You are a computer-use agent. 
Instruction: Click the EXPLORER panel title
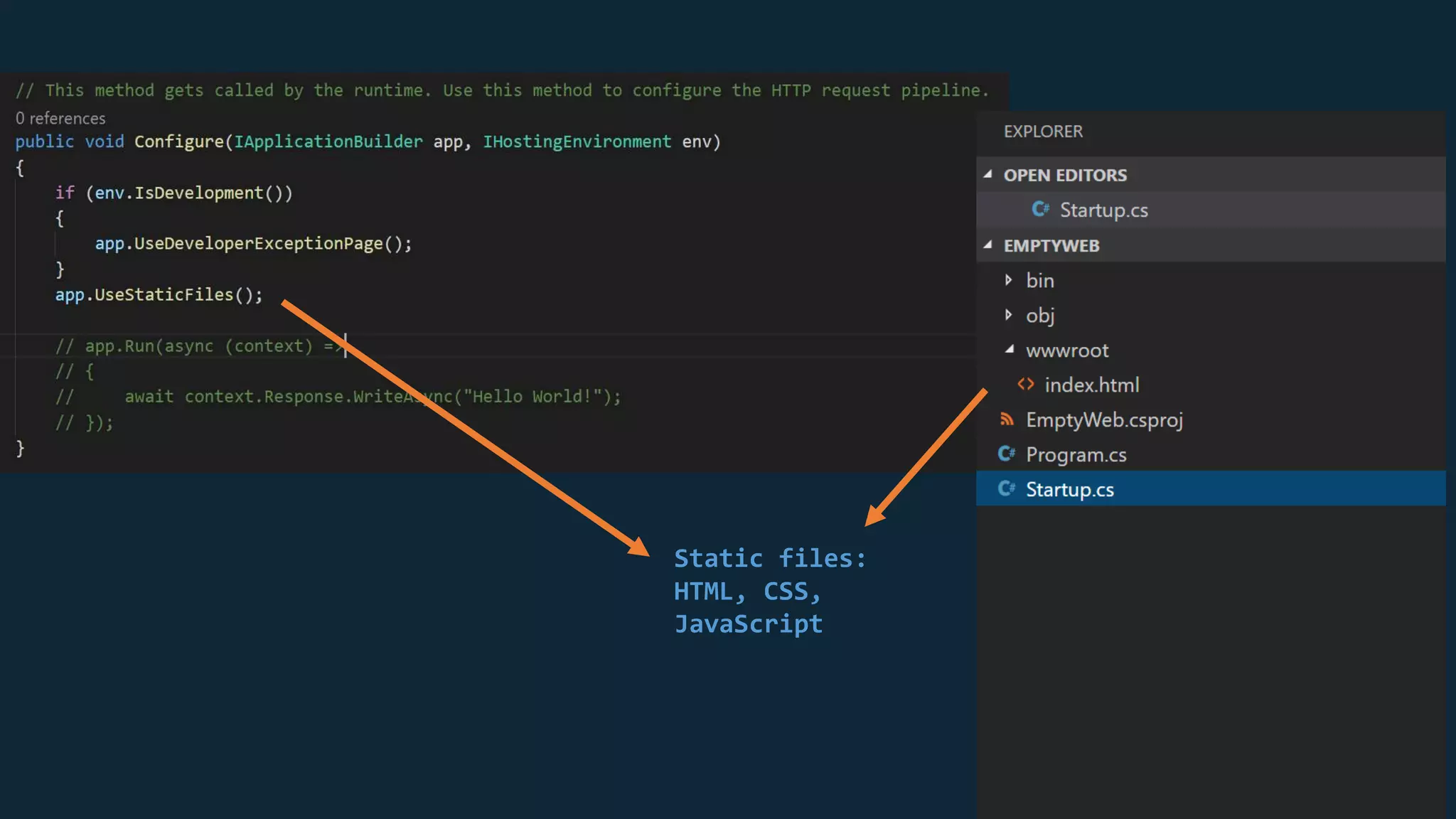point(1043,132)
